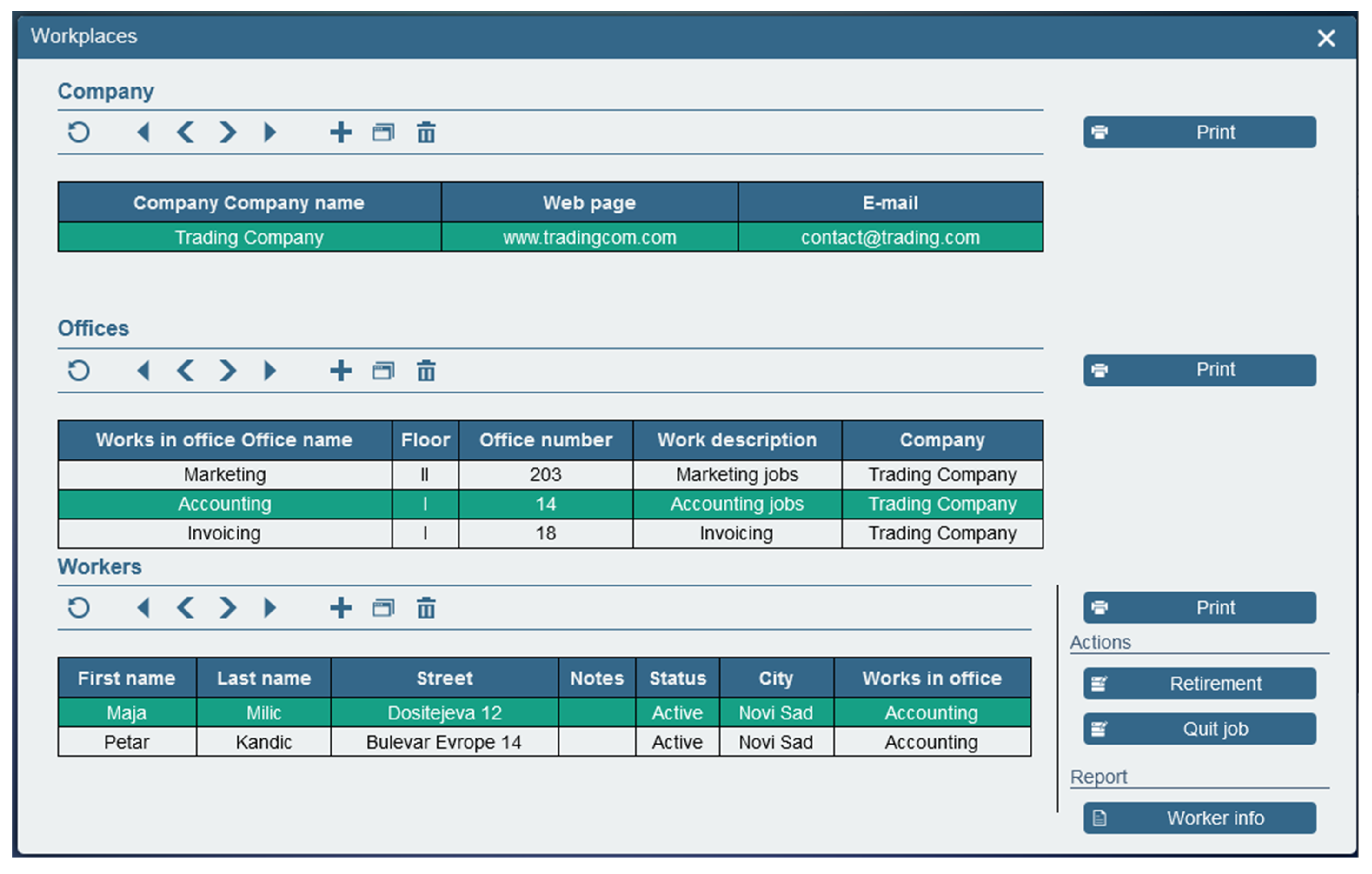Click the Office number column header
The image size is (1372, 874).
coord(545,440)
